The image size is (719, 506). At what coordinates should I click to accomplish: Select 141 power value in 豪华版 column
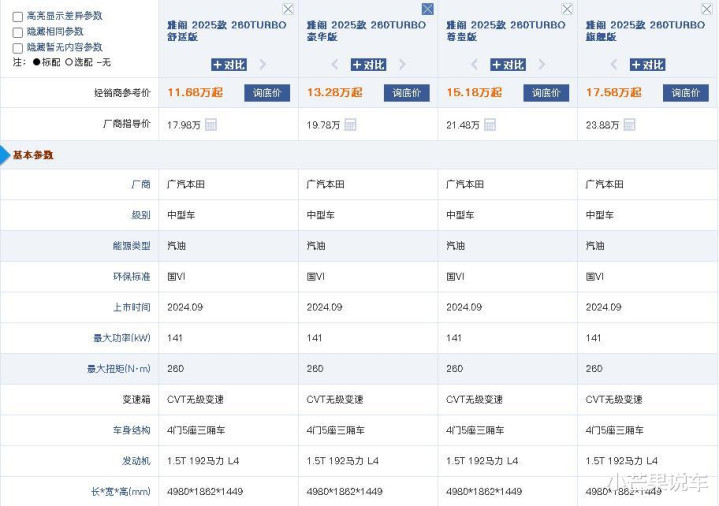pos(314,338)
